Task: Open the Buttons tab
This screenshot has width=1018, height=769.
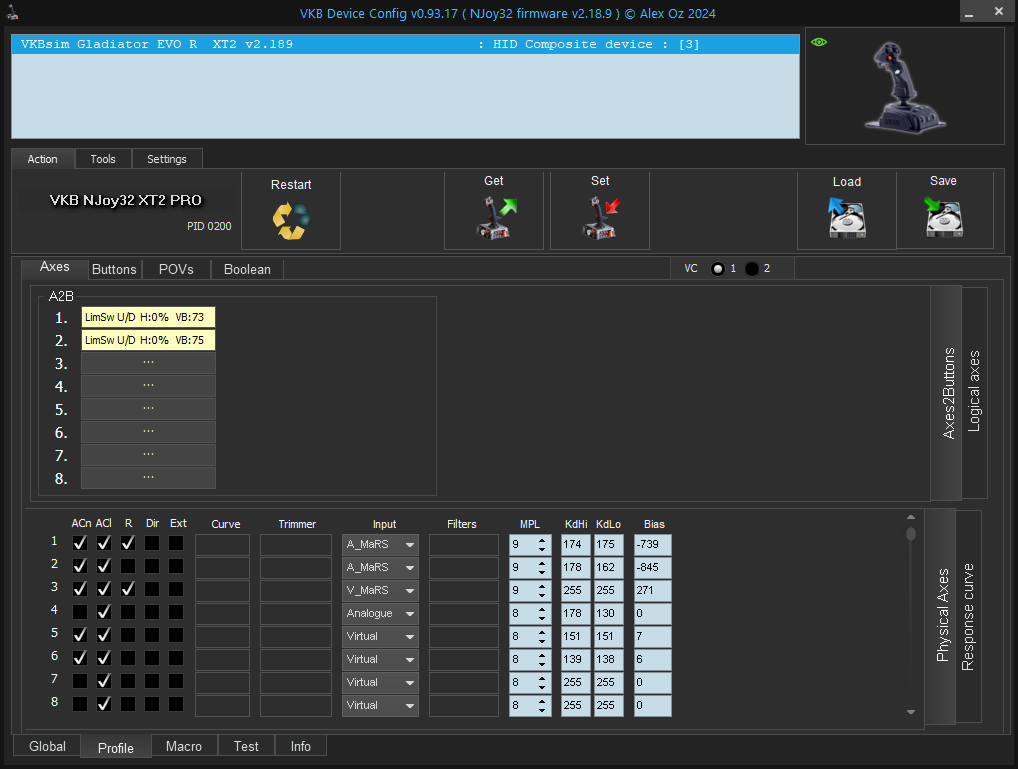Action: [x=114, y=270]
